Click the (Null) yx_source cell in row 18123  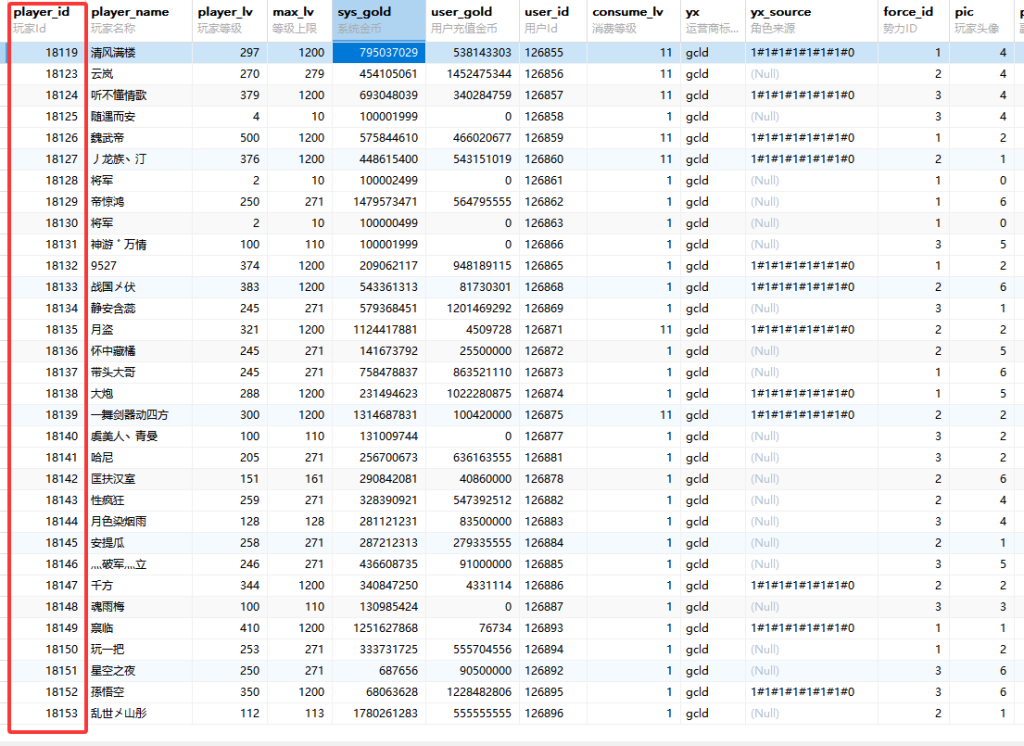[765, 74]
